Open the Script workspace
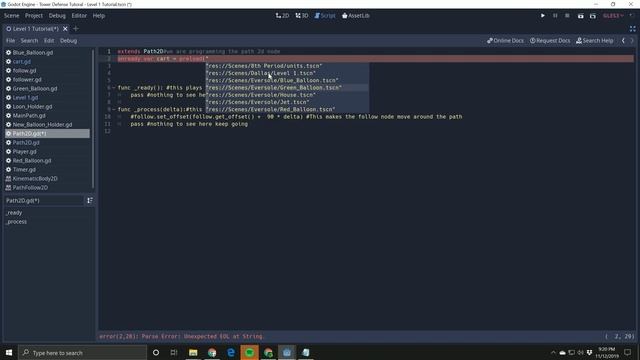 point(325,16)
